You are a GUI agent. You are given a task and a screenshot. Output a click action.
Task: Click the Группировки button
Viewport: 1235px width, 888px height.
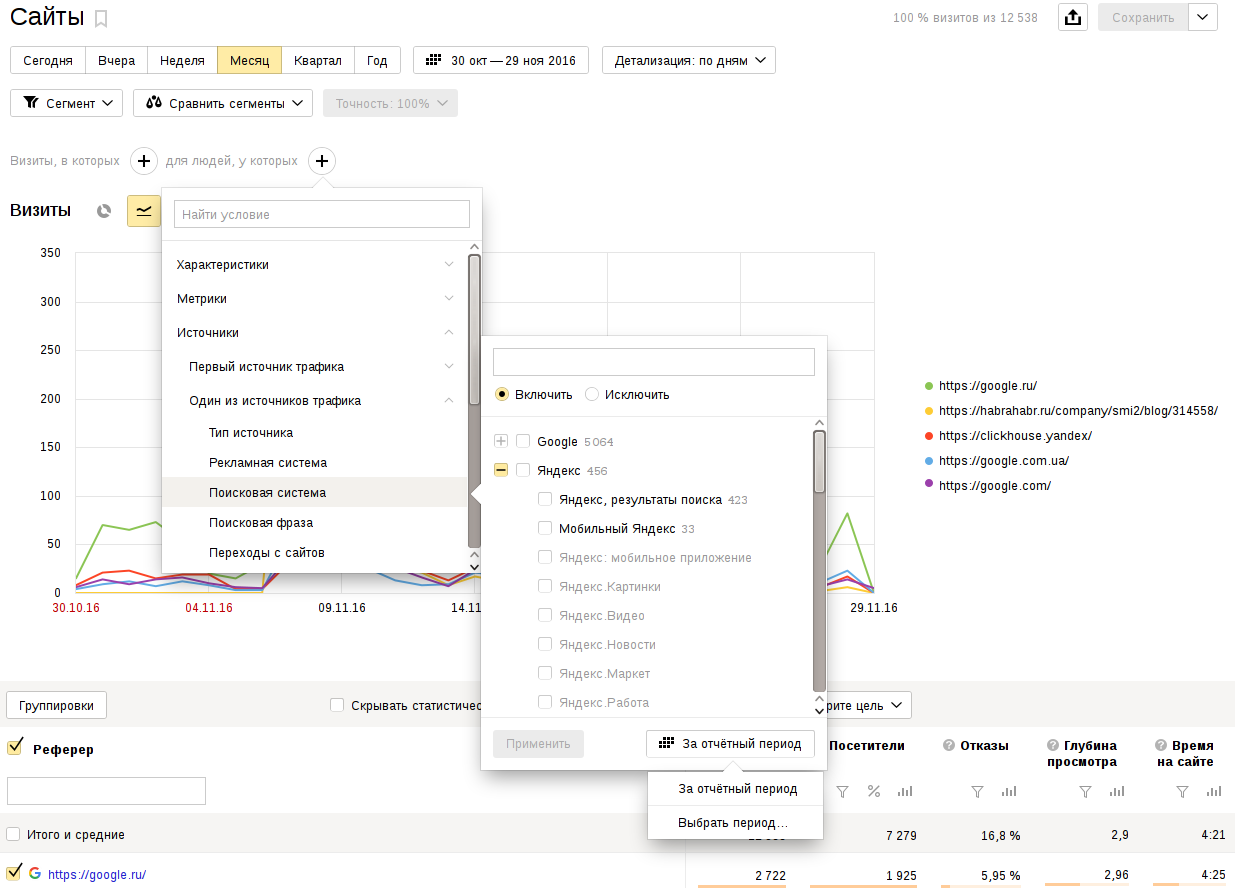pos(57,705)
